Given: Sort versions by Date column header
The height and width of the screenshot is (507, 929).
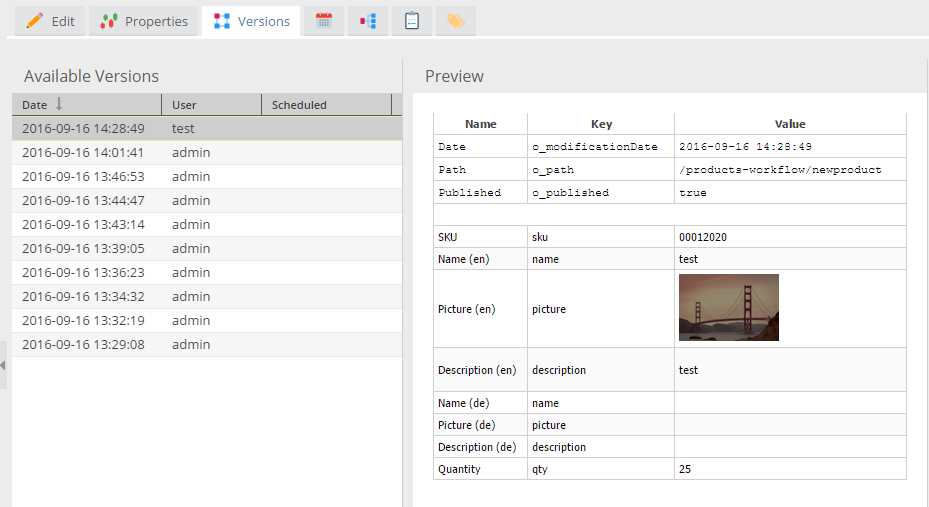Looking at the screenshot, I should [35, 105].
